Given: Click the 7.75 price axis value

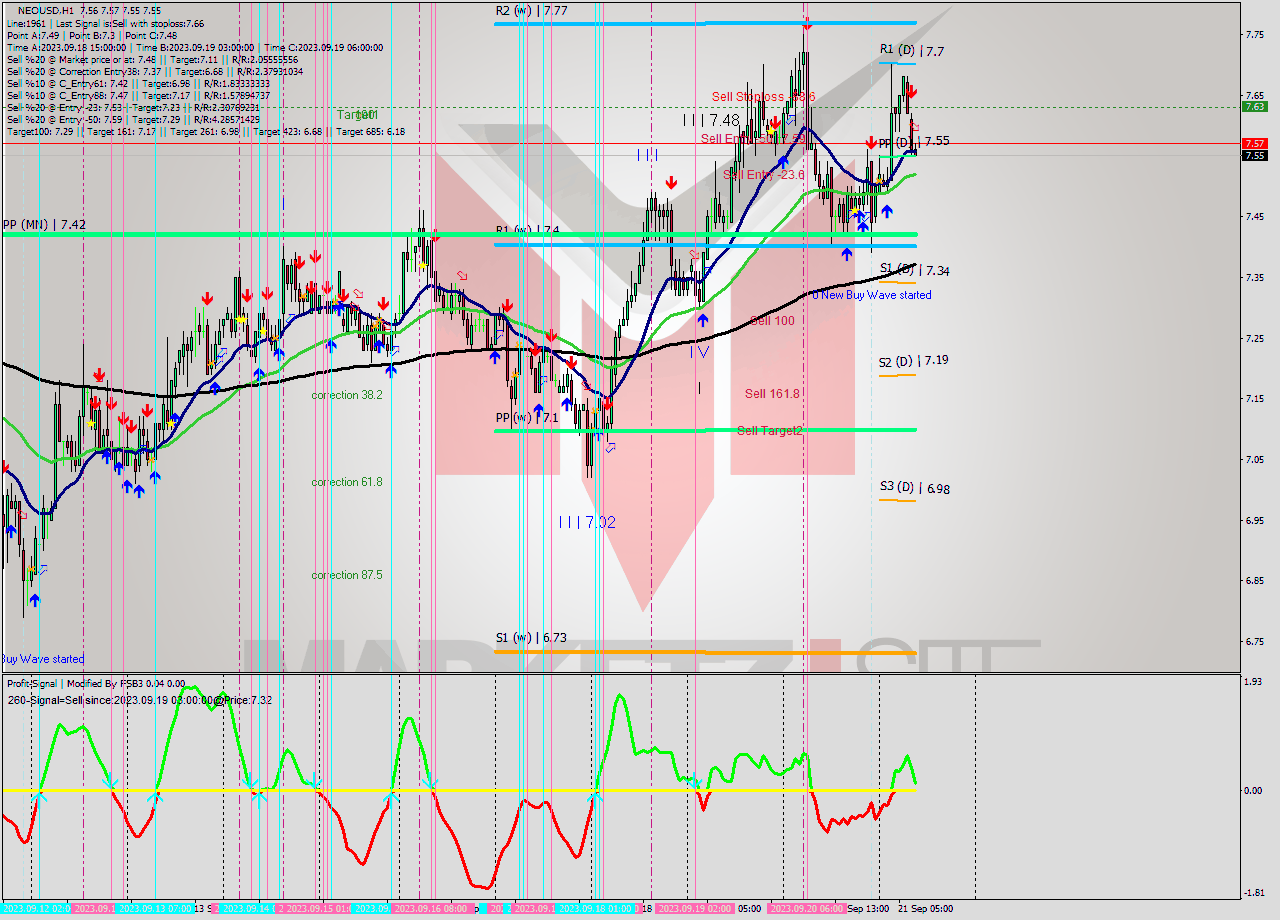Looking at the screenshot, I should click(1256, 34).
